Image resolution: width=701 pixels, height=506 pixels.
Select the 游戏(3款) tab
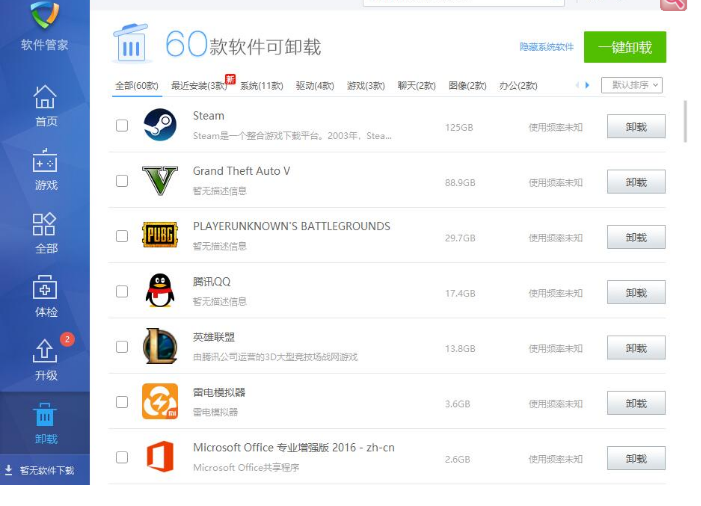(x=366, y=85)
